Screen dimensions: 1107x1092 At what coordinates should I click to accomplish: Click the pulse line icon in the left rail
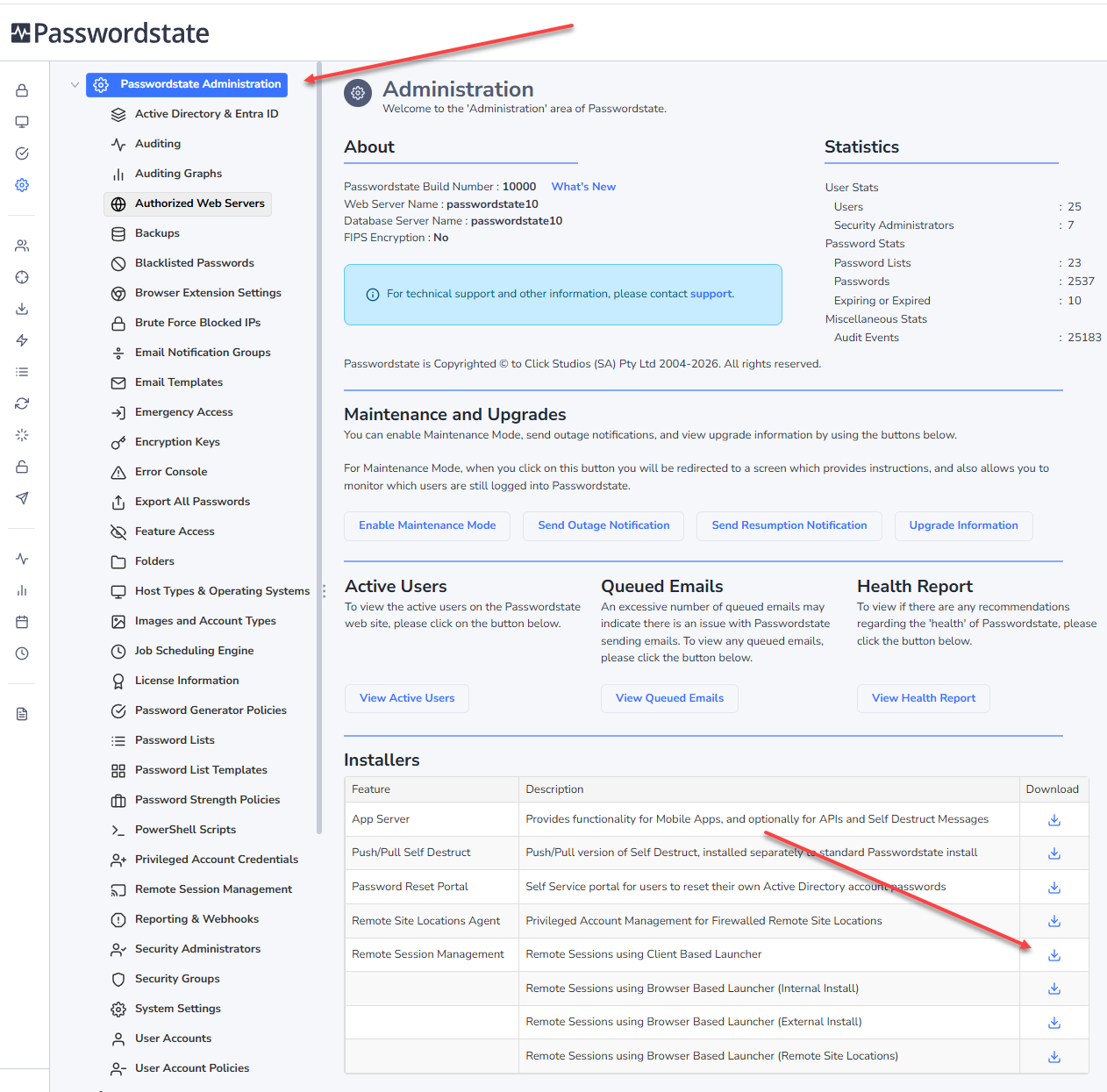pos(22,559)
